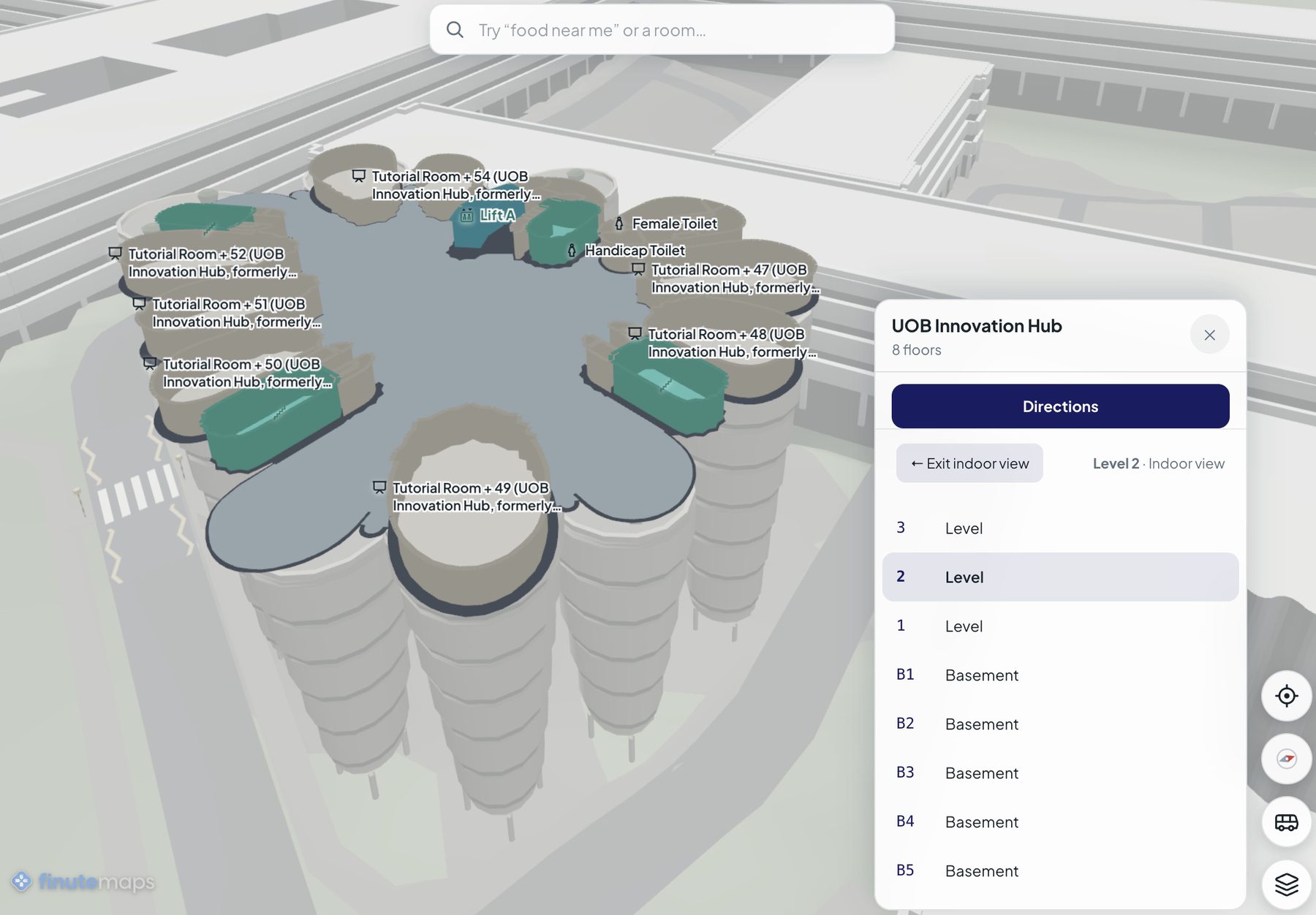Click Tutorial Room + 48 icon
Screen dimensions: 1316x915
click(x=635, y=333)
